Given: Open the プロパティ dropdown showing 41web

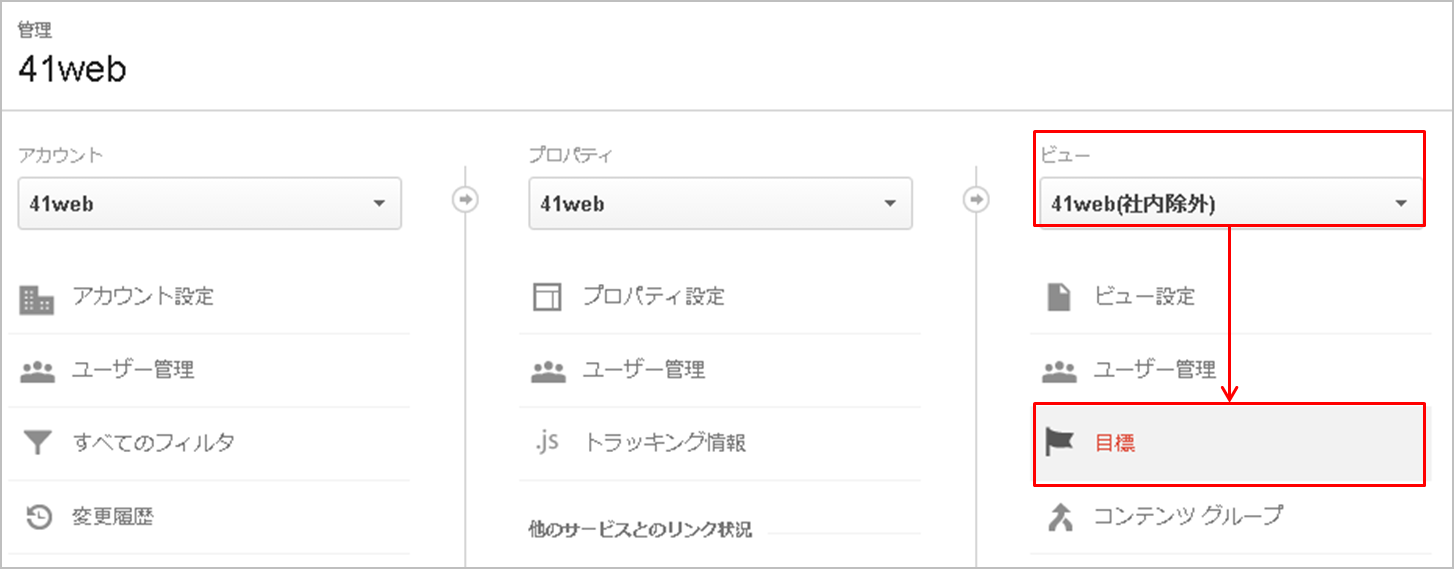Looking at the screenshot, I should 720,204.
